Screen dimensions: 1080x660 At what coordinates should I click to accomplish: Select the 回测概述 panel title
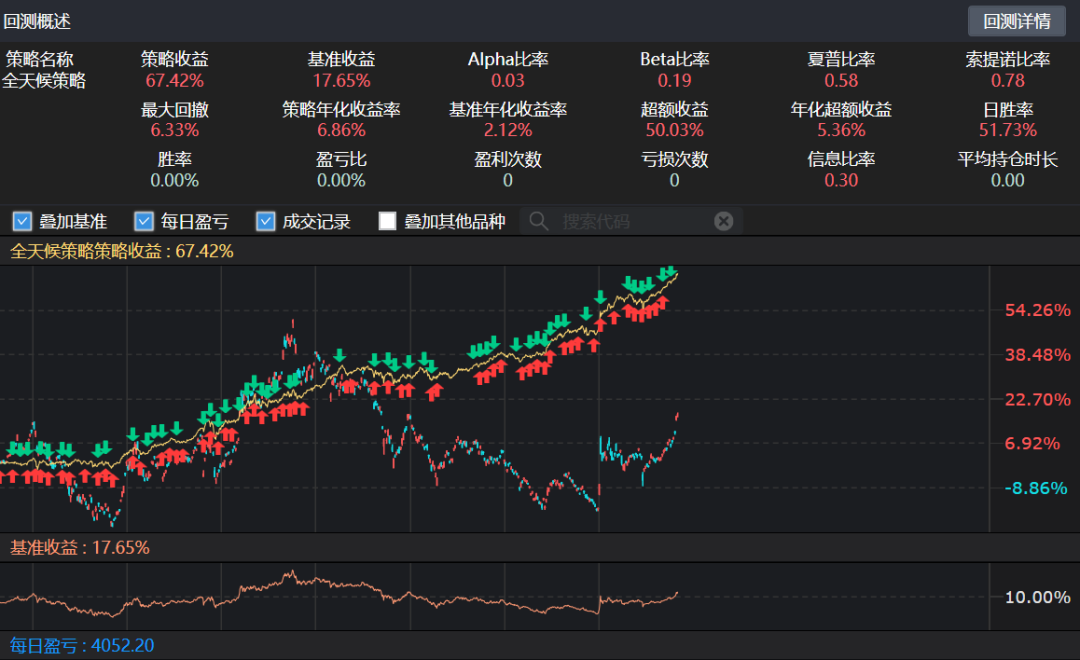[x=37, y=21]
